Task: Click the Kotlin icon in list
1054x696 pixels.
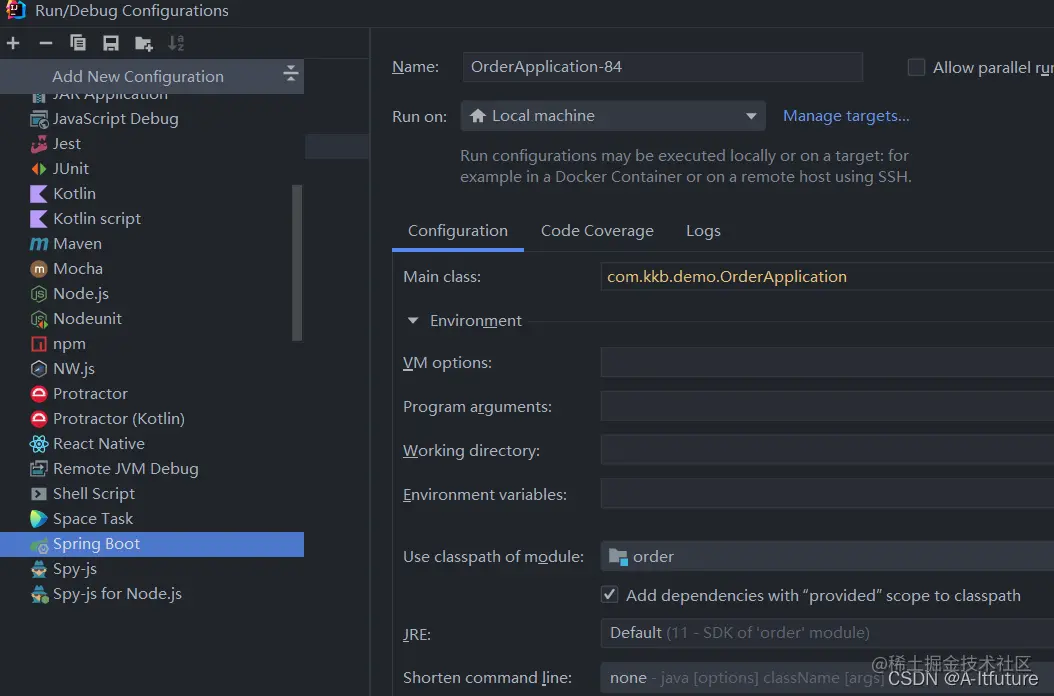Action: [39, 194]
